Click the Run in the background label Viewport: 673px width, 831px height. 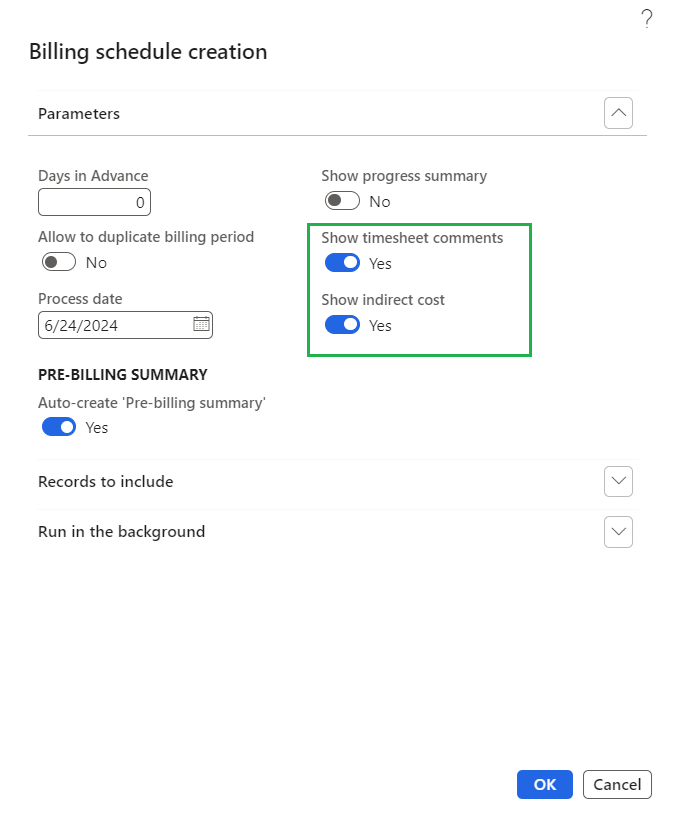coord(121,532)
